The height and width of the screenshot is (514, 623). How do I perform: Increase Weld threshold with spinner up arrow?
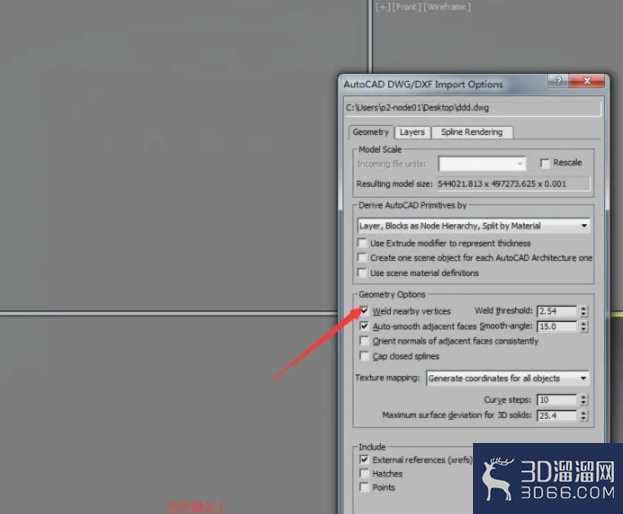(583, 308)
